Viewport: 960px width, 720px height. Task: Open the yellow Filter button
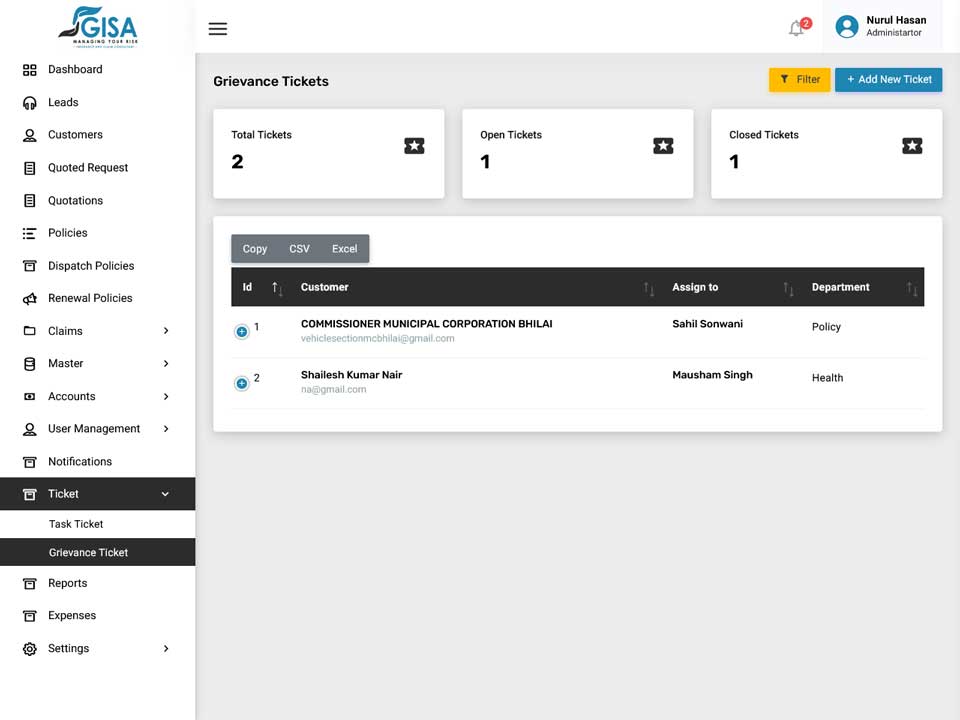[x=799, y=80]
